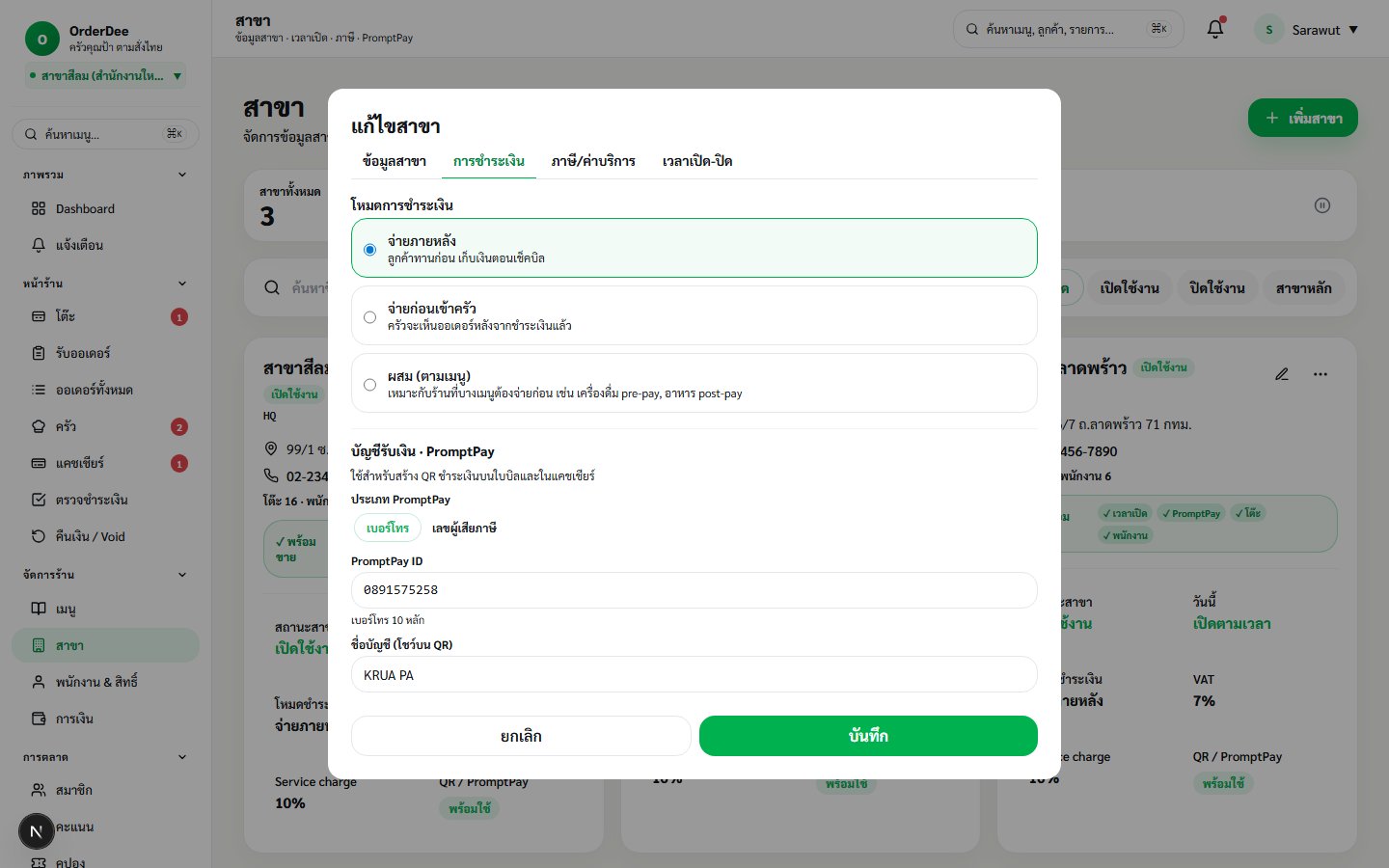This screenshot has height=868, width=1389.
Task: Click the OrderDee green logo circle
Action: pos(41,39)
